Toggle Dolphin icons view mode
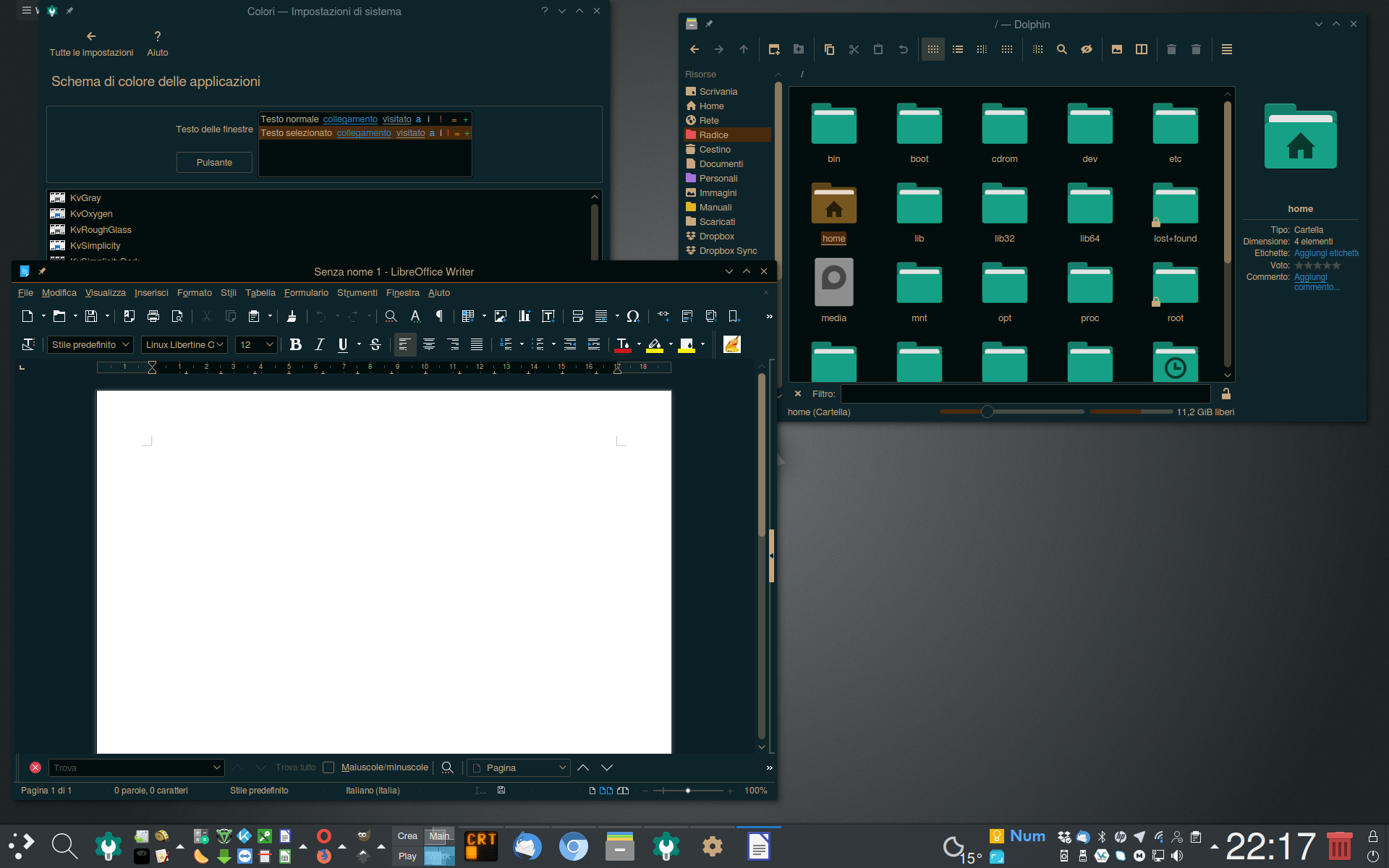Viewport: 1389px width, 868px height. tap(933, 49)
